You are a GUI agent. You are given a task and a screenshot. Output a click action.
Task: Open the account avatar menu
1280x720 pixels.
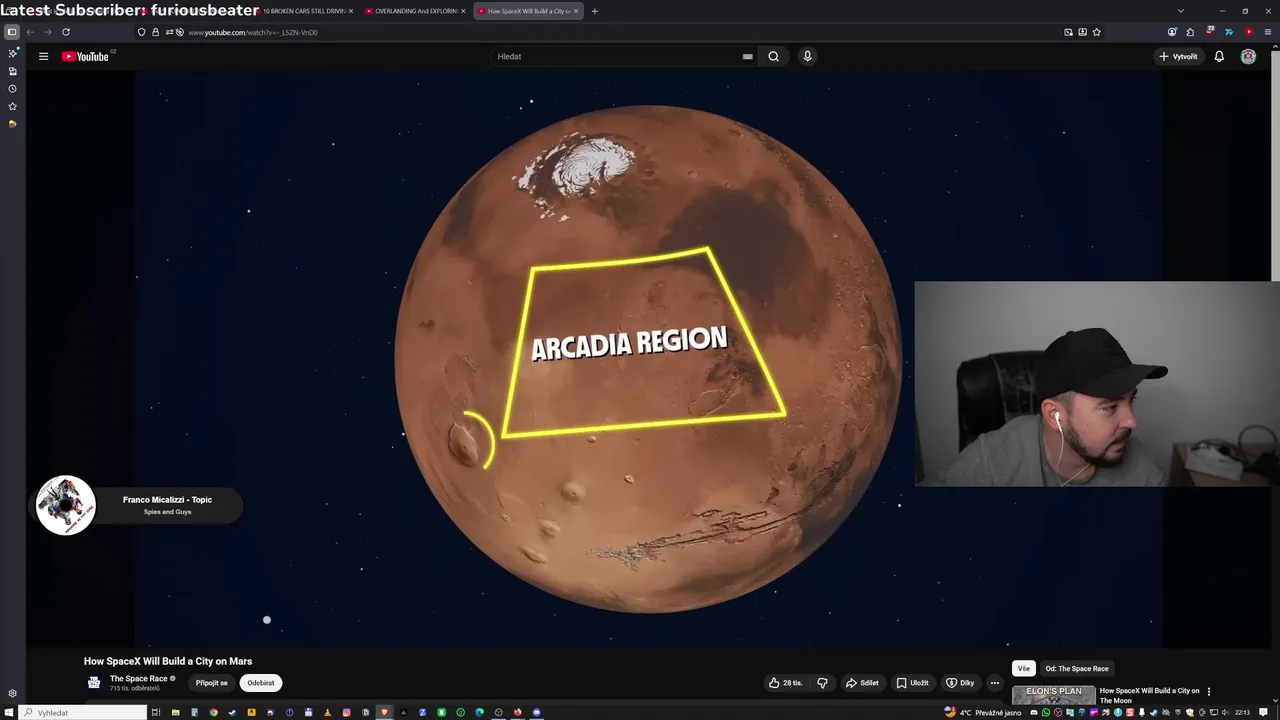coord(1248,56)
